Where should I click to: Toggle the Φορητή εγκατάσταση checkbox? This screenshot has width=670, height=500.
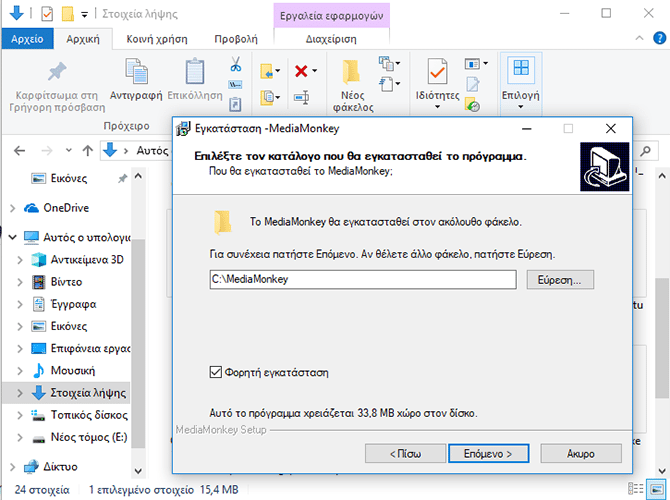tap(216, 372)
